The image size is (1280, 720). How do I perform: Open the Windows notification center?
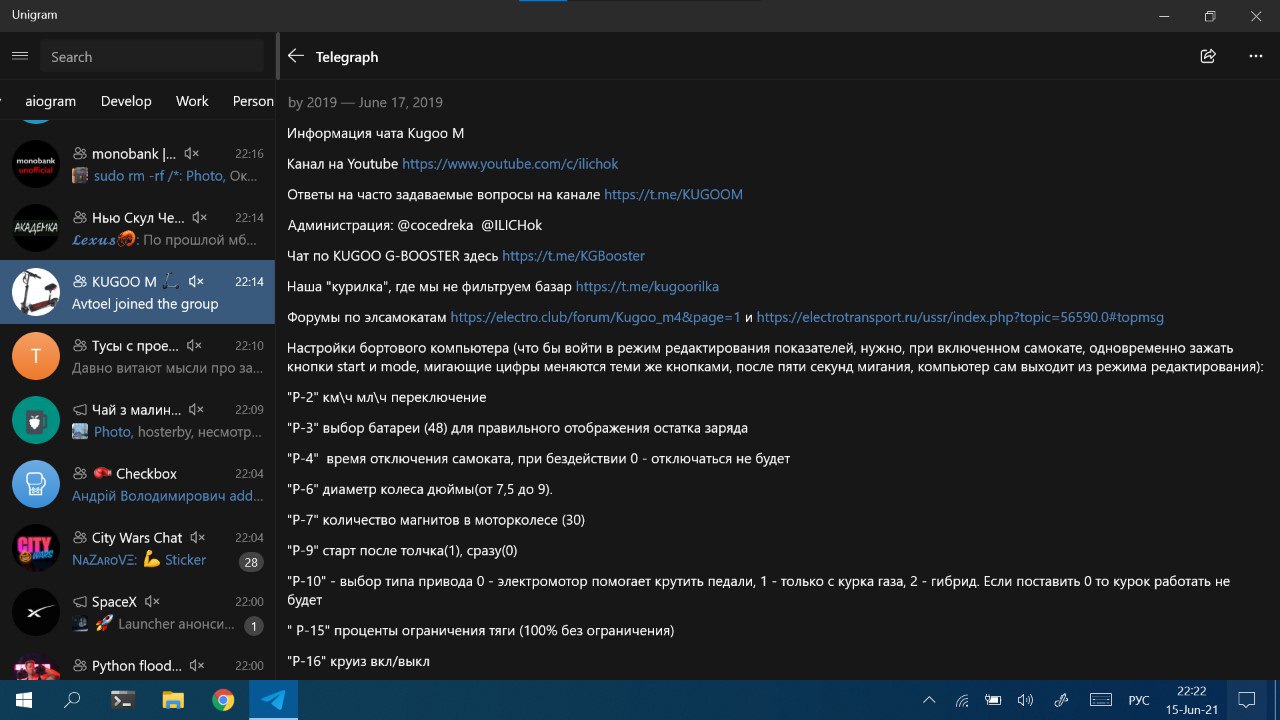coord(1247,700)
